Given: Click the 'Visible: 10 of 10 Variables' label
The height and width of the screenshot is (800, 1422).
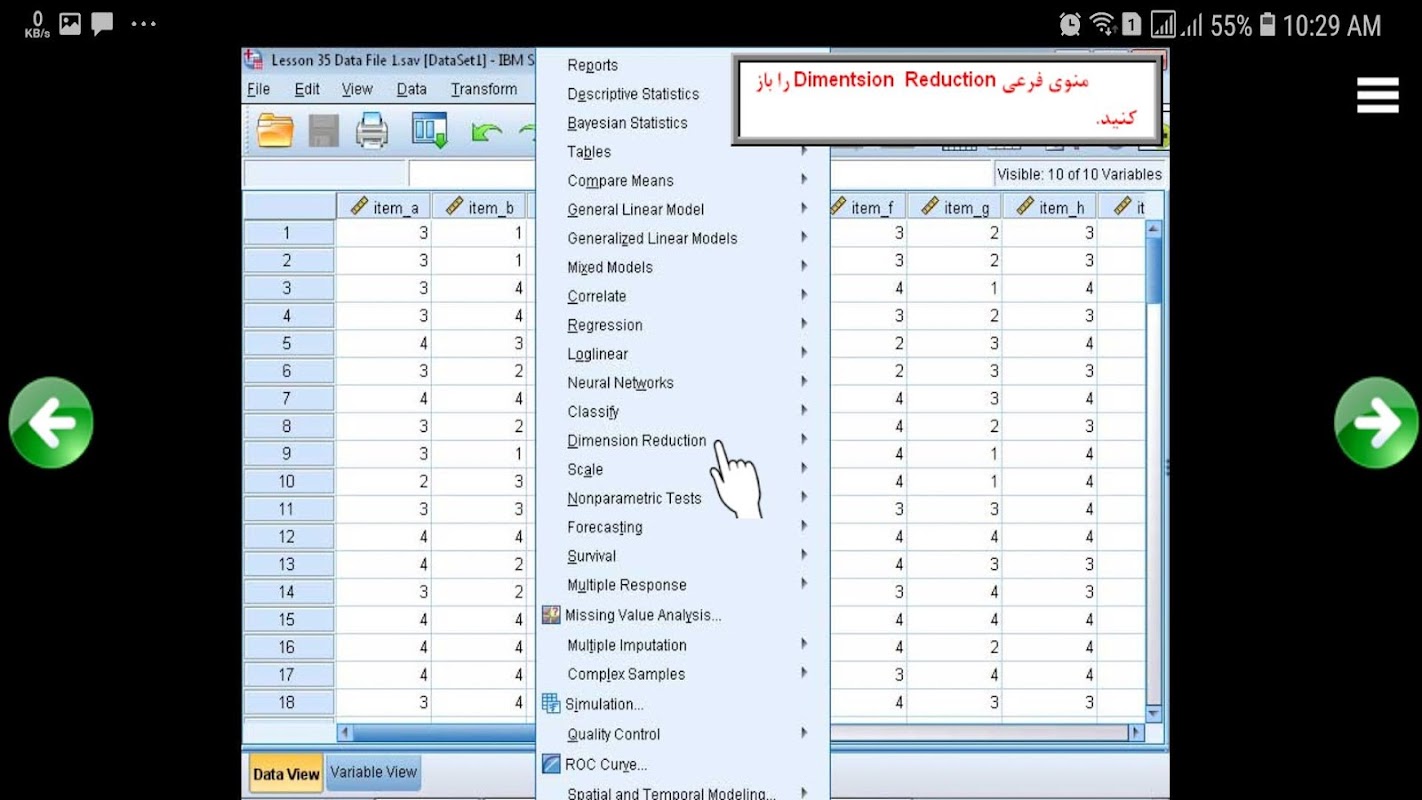Looking at the screenshot, I should pos(1080,174).
